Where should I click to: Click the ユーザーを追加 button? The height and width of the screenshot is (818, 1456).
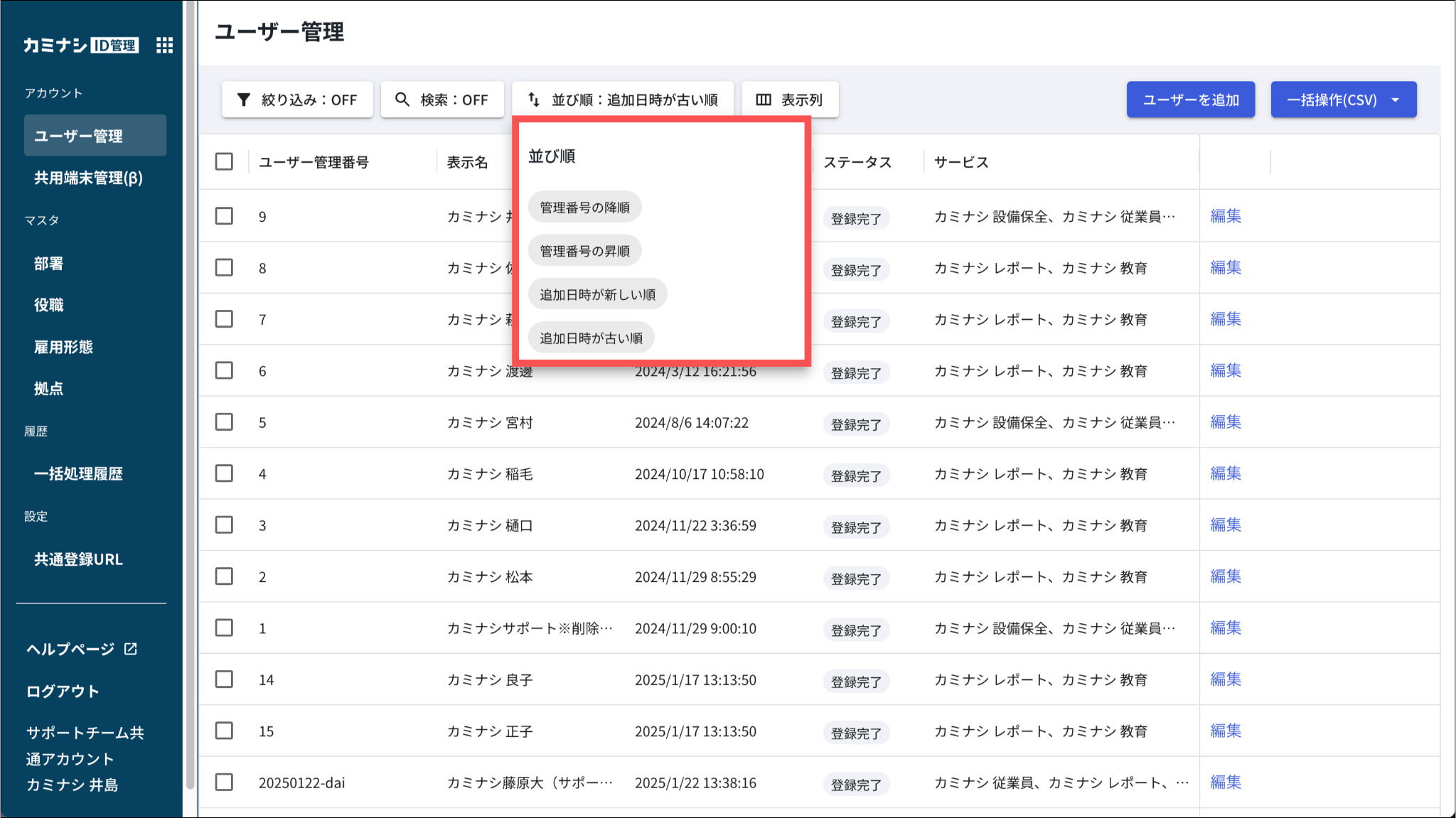1190,99
